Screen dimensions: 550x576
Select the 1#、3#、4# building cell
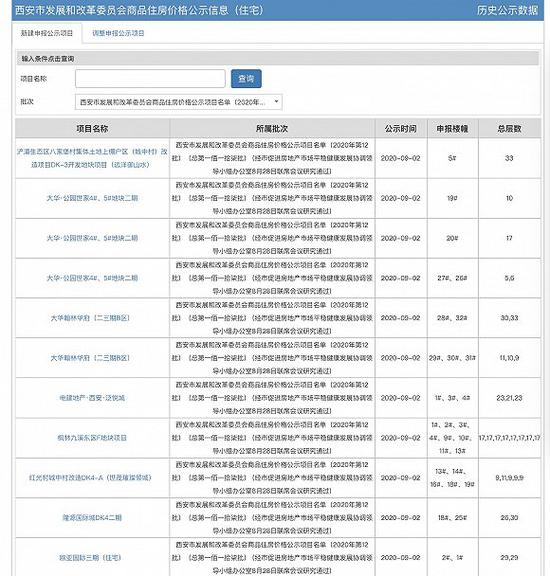[x=452, y=398]
